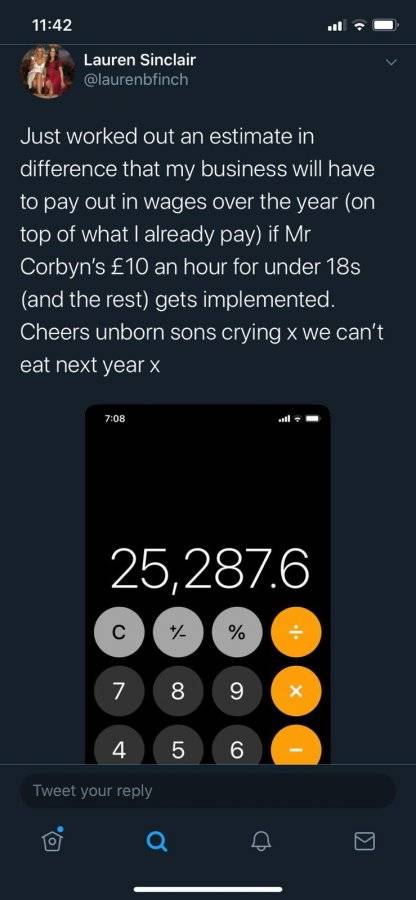416x900 pixels.
Task: Tap the iOS home indicator bar
Action: [x=208, y=889]
